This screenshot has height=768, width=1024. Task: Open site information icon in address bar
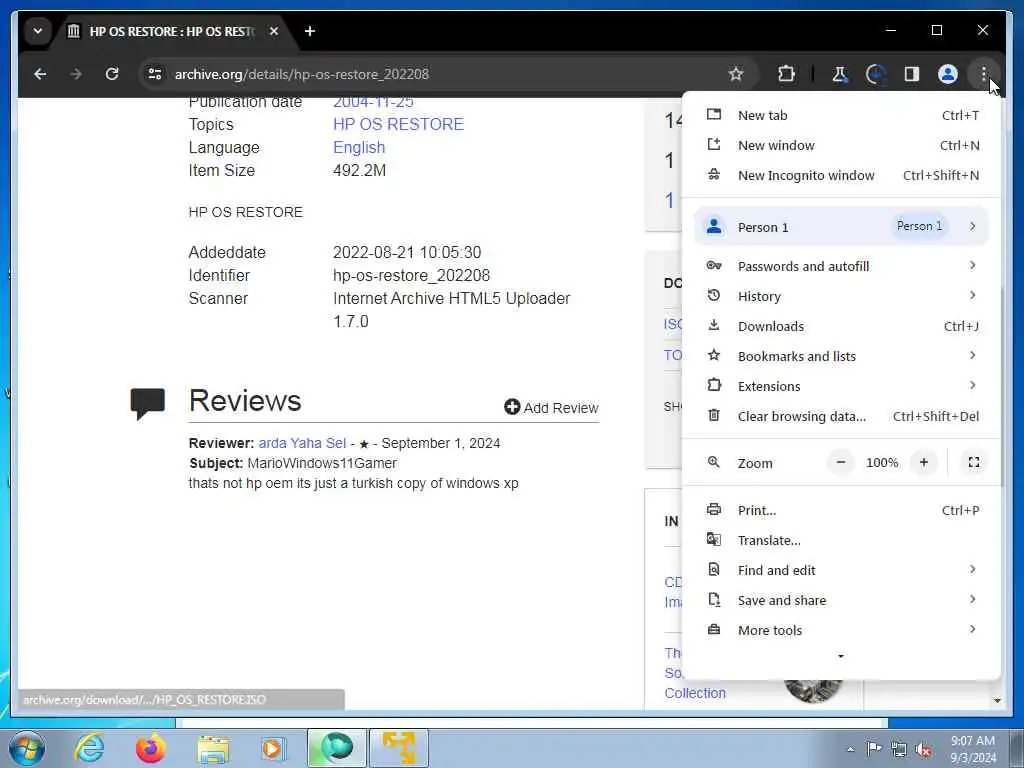point(155,74)
